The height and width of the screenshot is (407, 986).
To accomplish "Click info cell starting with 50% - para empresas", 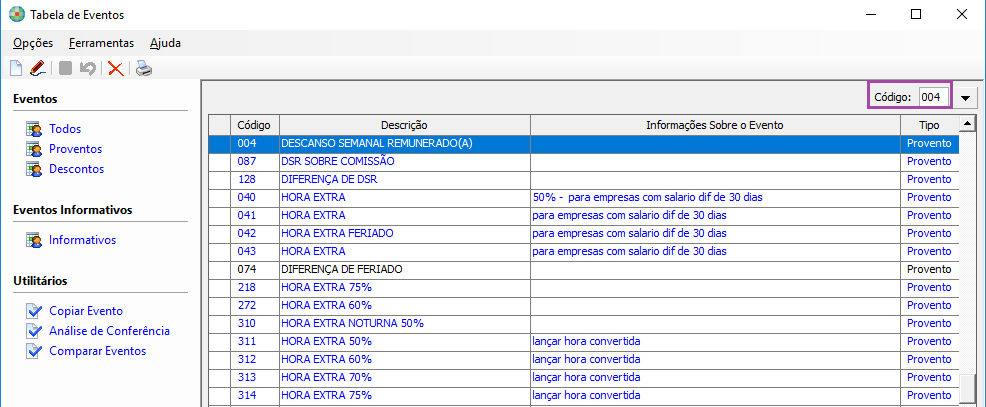I will [x=715, y=198].
